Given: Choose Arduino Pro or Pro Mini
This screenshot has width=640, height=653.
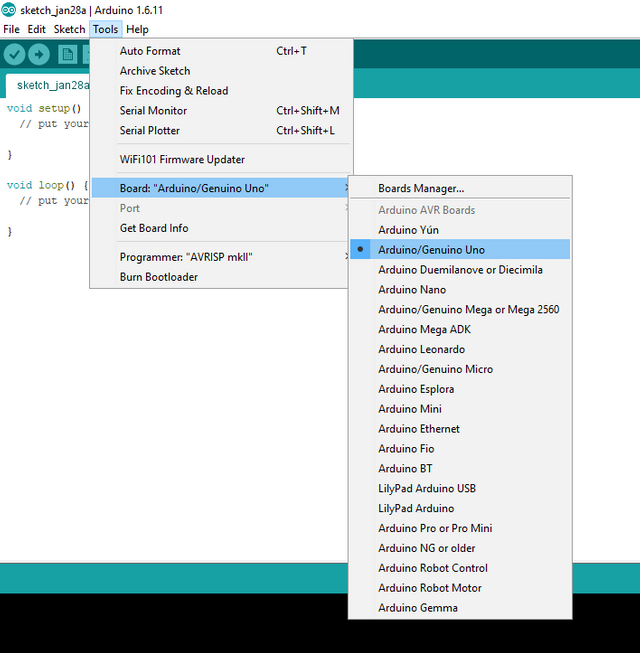Looking at the screenshot, I should (460, 528).
